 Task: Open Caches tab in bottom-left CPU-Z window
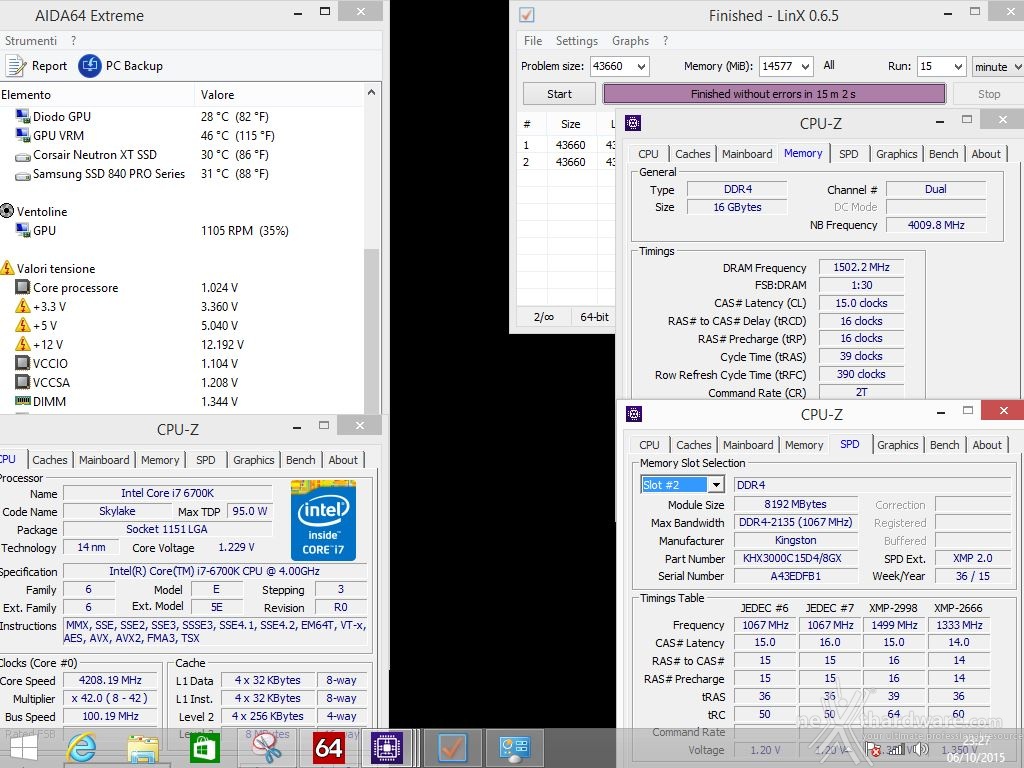click(x=50, y=460)
